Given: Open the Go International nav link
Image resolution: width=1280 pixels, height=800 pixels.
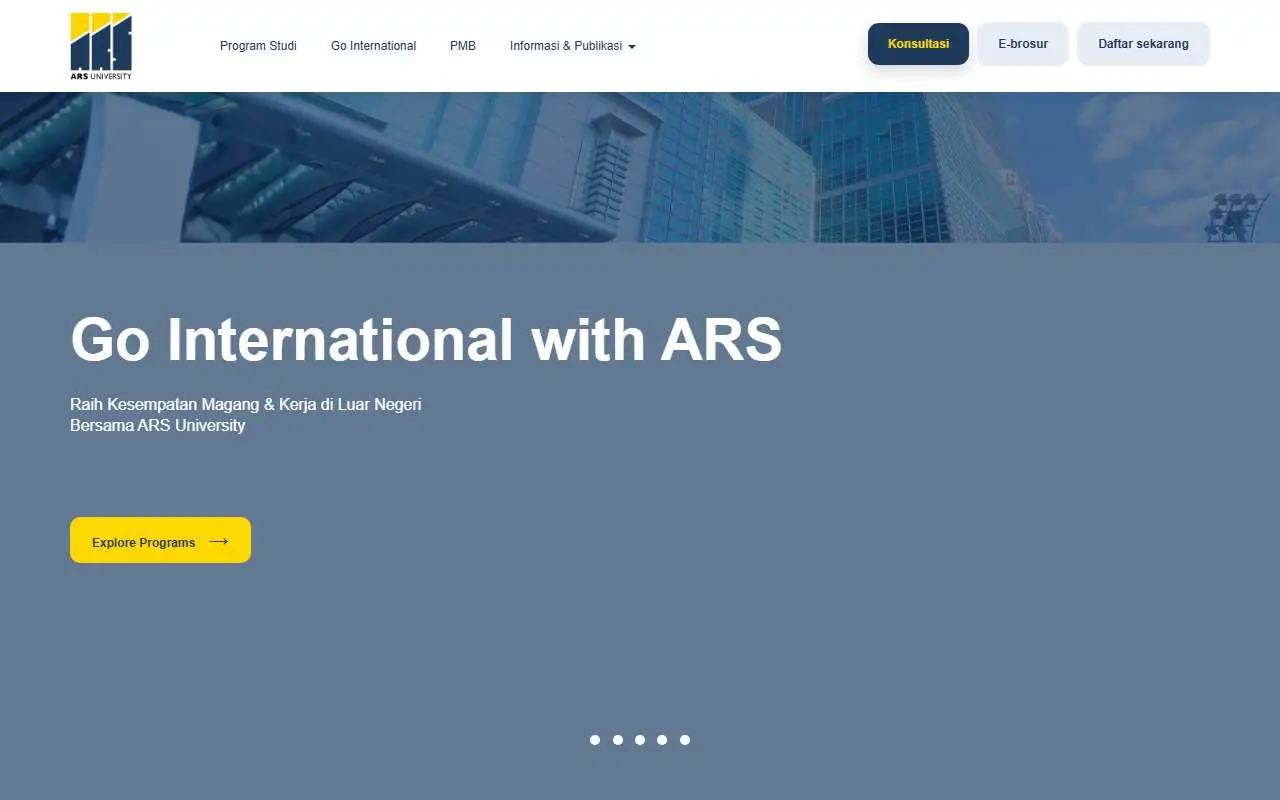Looking at the screenshot, I should click(x=373, y=46).
